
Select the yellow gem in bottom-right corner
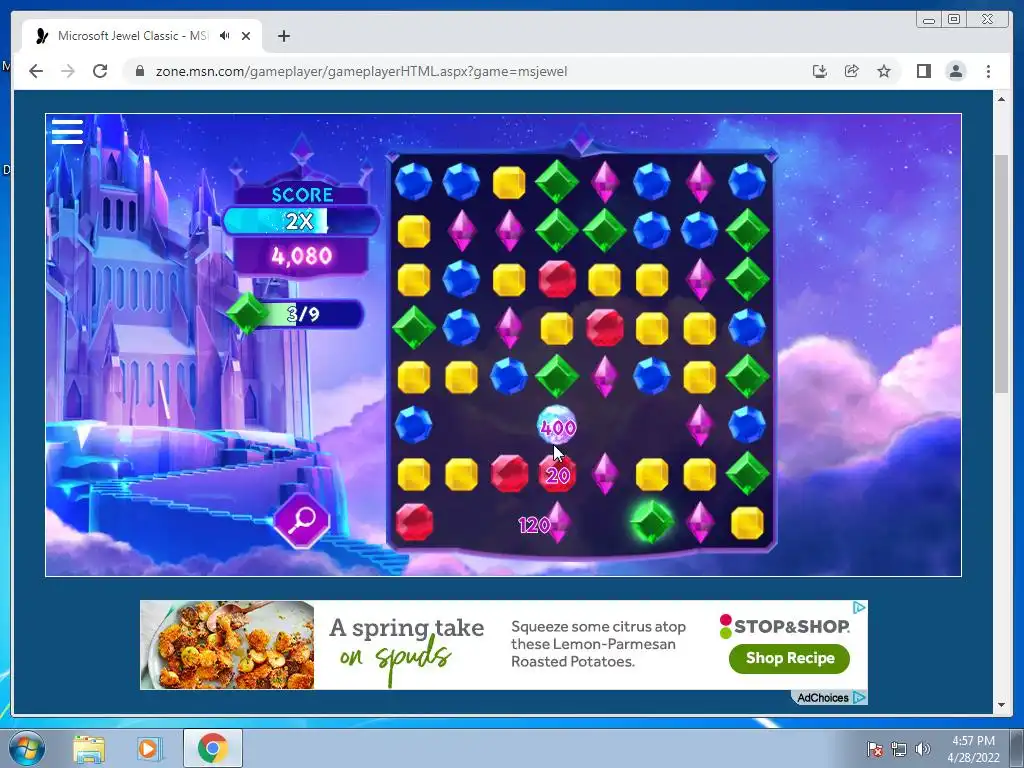coord(747,522)
